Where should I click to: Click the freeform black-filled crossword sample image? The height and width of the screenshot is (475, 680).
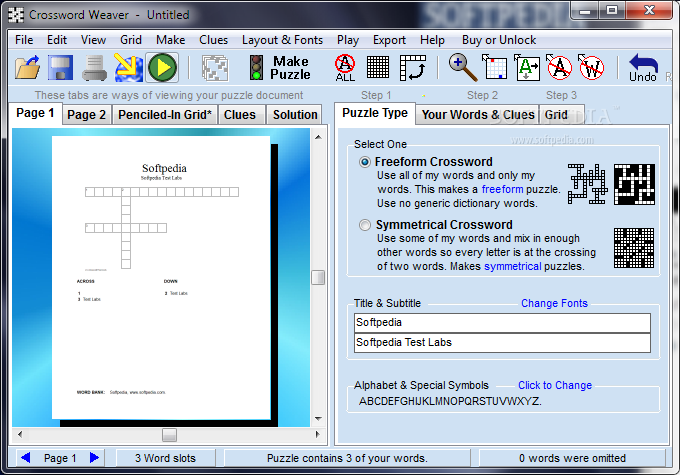pyautogui.click(x=634, y=184)
